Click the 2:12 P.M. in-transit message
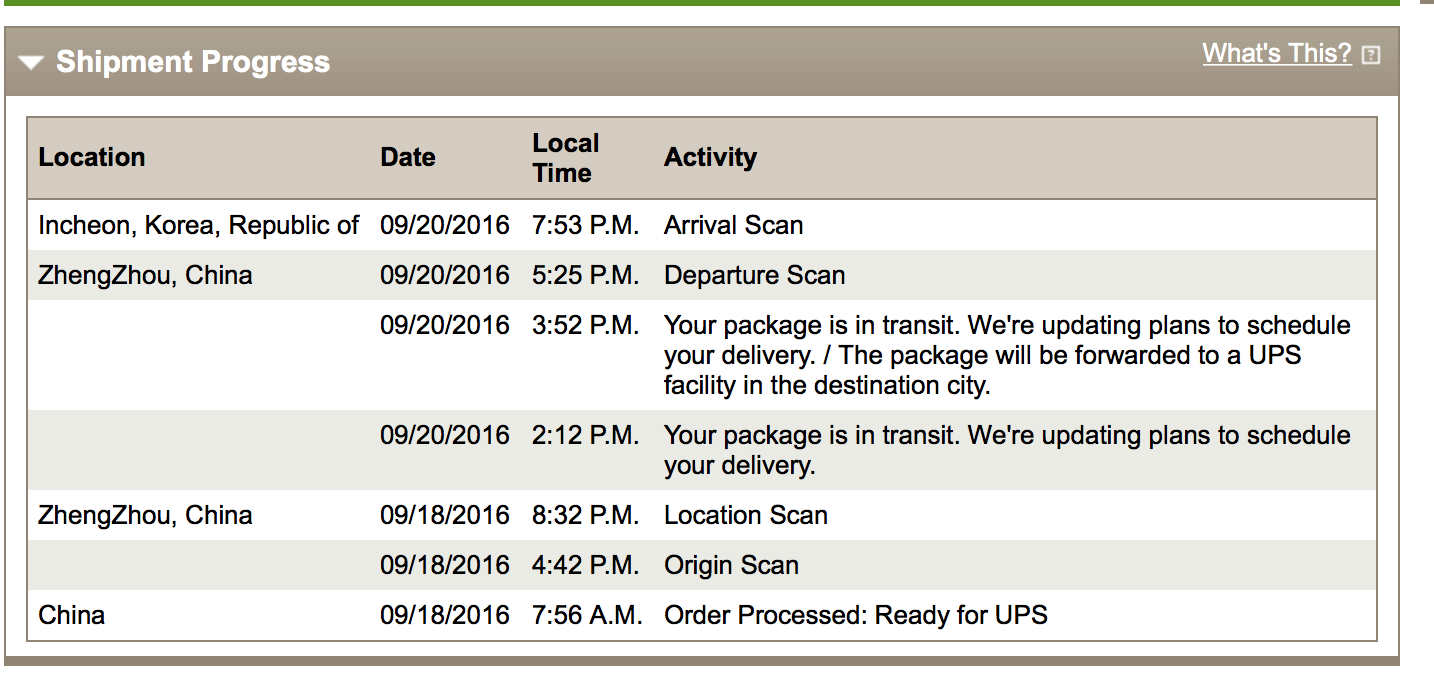This screenshot has height=684, width=1434. point(1007,450)
